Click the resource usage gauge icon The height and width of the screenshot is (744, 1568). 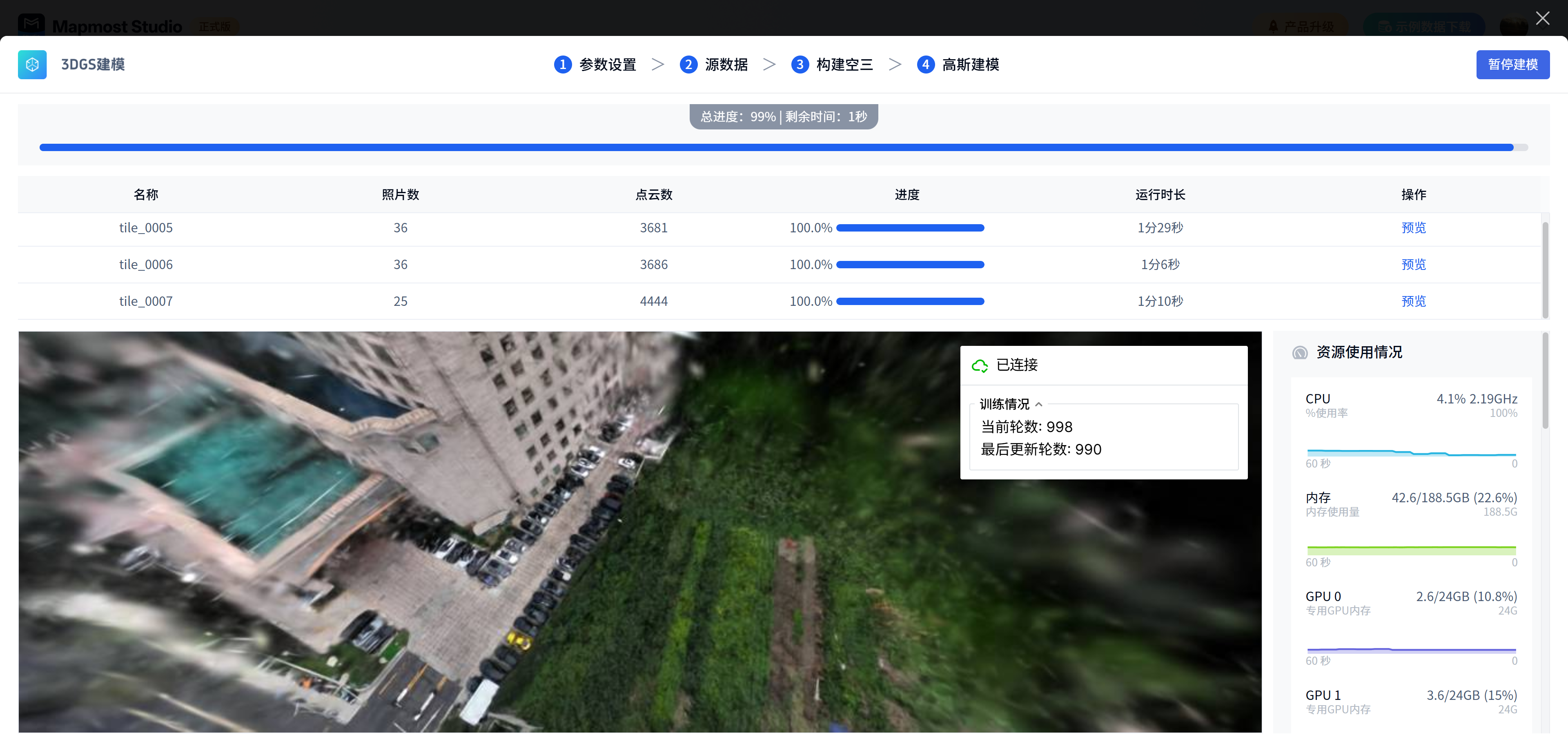pyautogui.click(x=1300, y=352)
